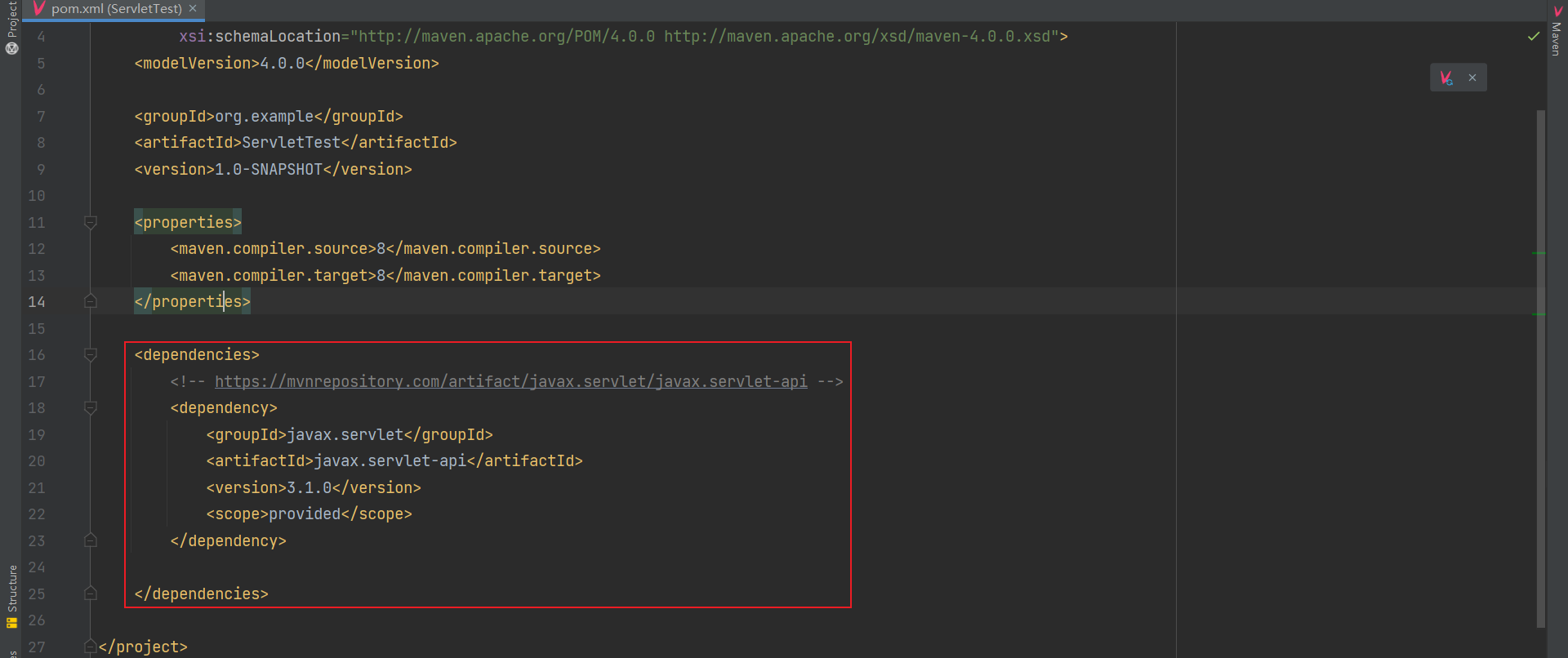
Task: Dismiss the Maven reload floating popup
Action: coord(1472,78)
